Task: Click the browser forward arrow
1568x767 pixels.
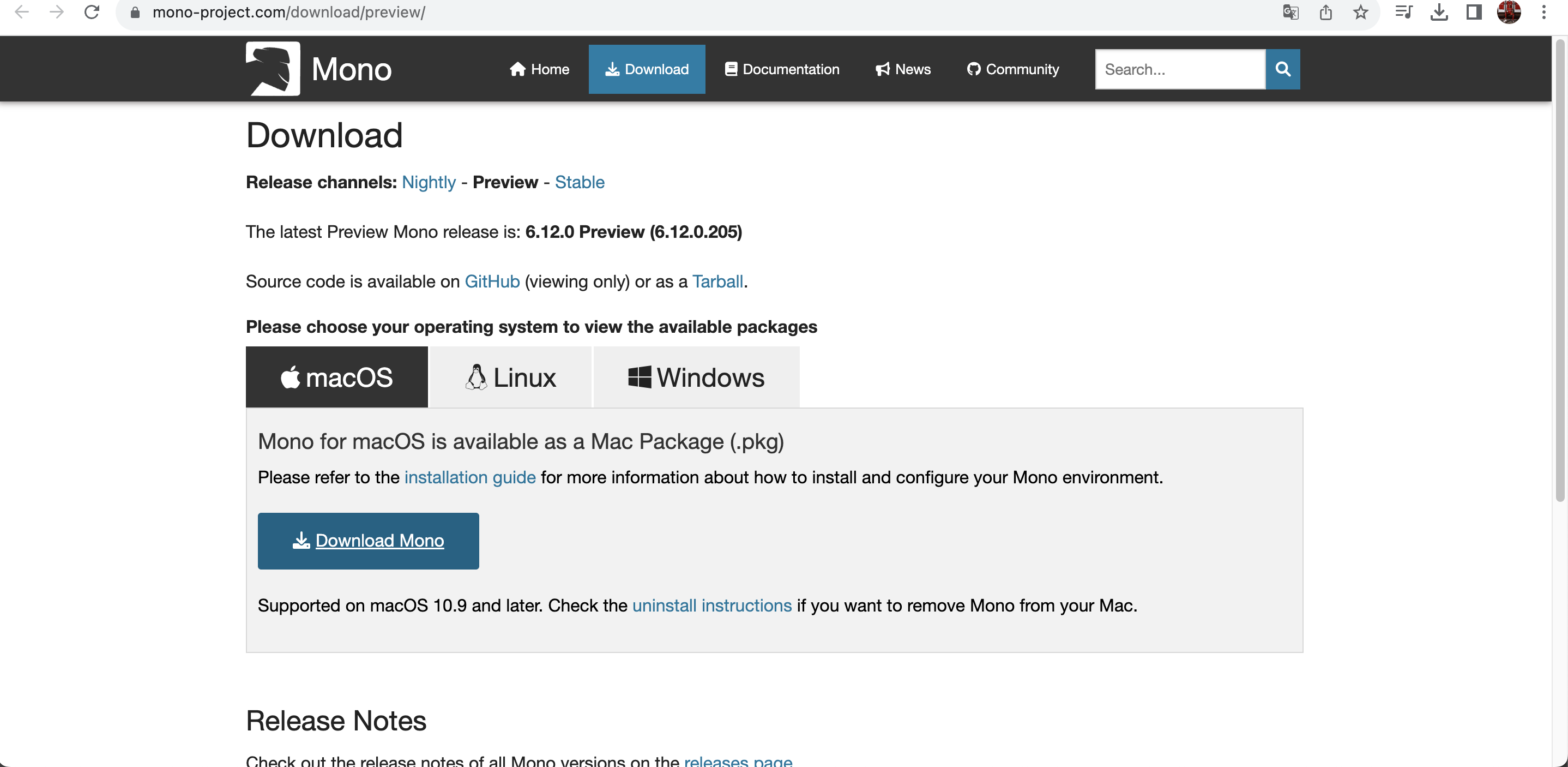Action: [57, 12]
